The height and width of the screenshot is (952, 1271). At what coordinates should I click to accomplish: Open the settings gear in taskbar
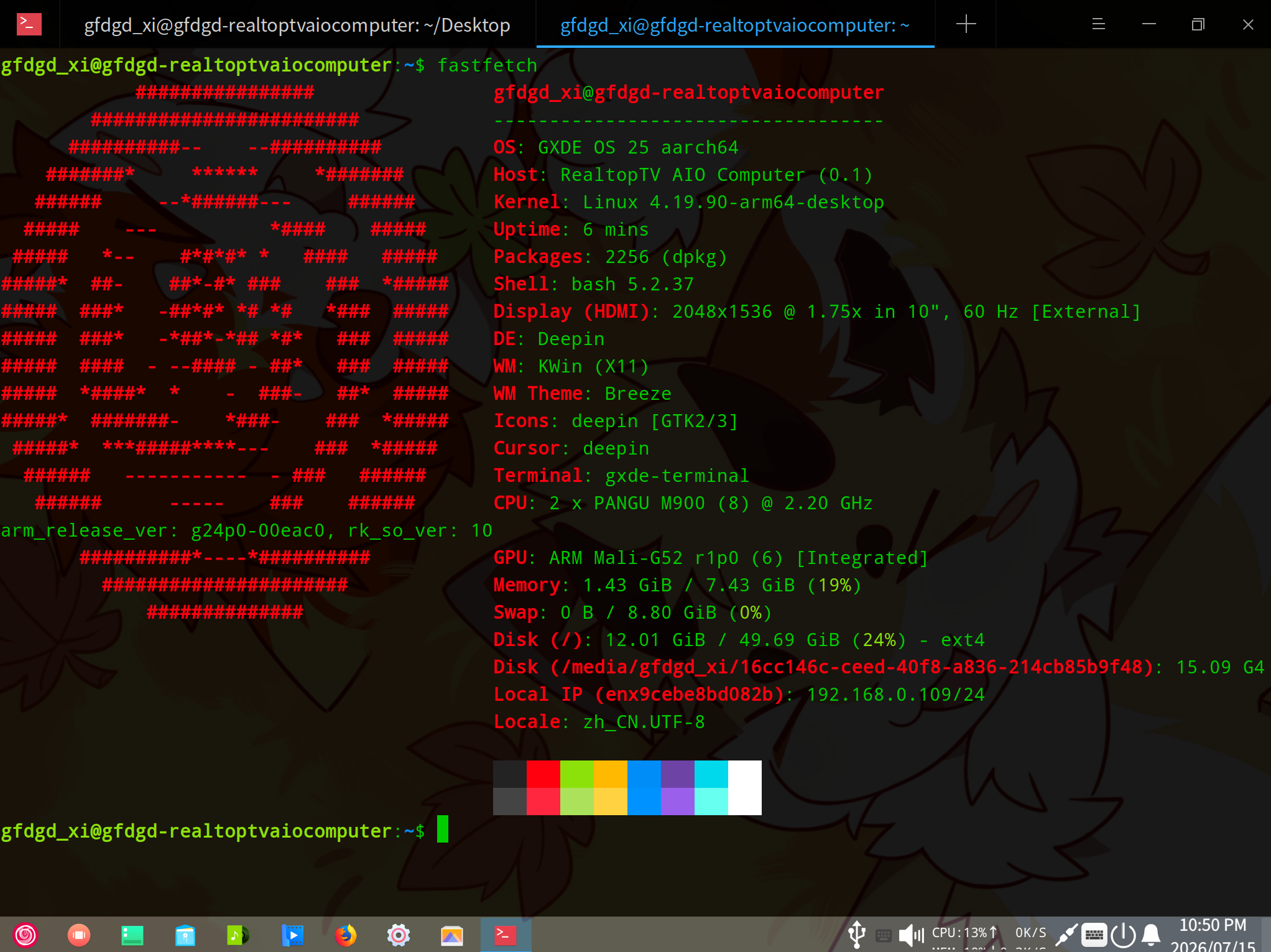pos(399,935)
